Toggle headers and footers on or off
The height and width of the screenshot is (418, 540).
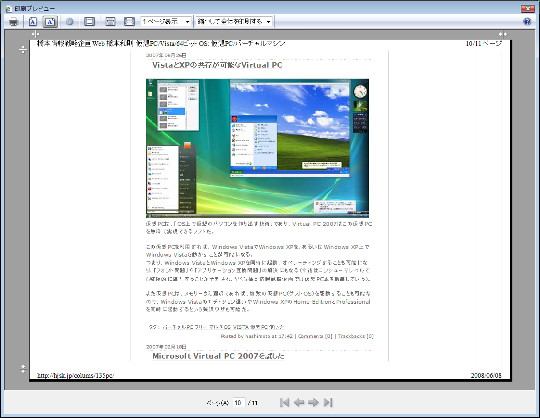[90, 22]
